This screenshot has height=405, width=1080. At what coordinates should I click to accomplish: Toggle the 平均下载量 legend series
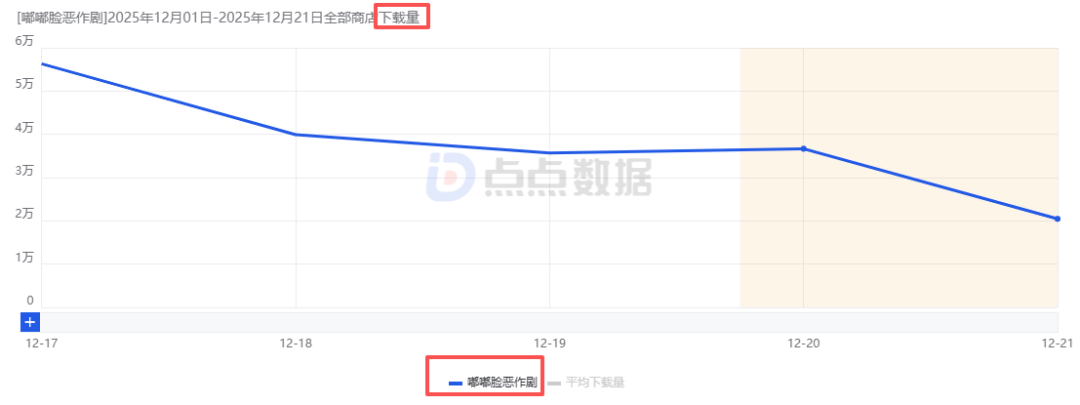point(586,382)
